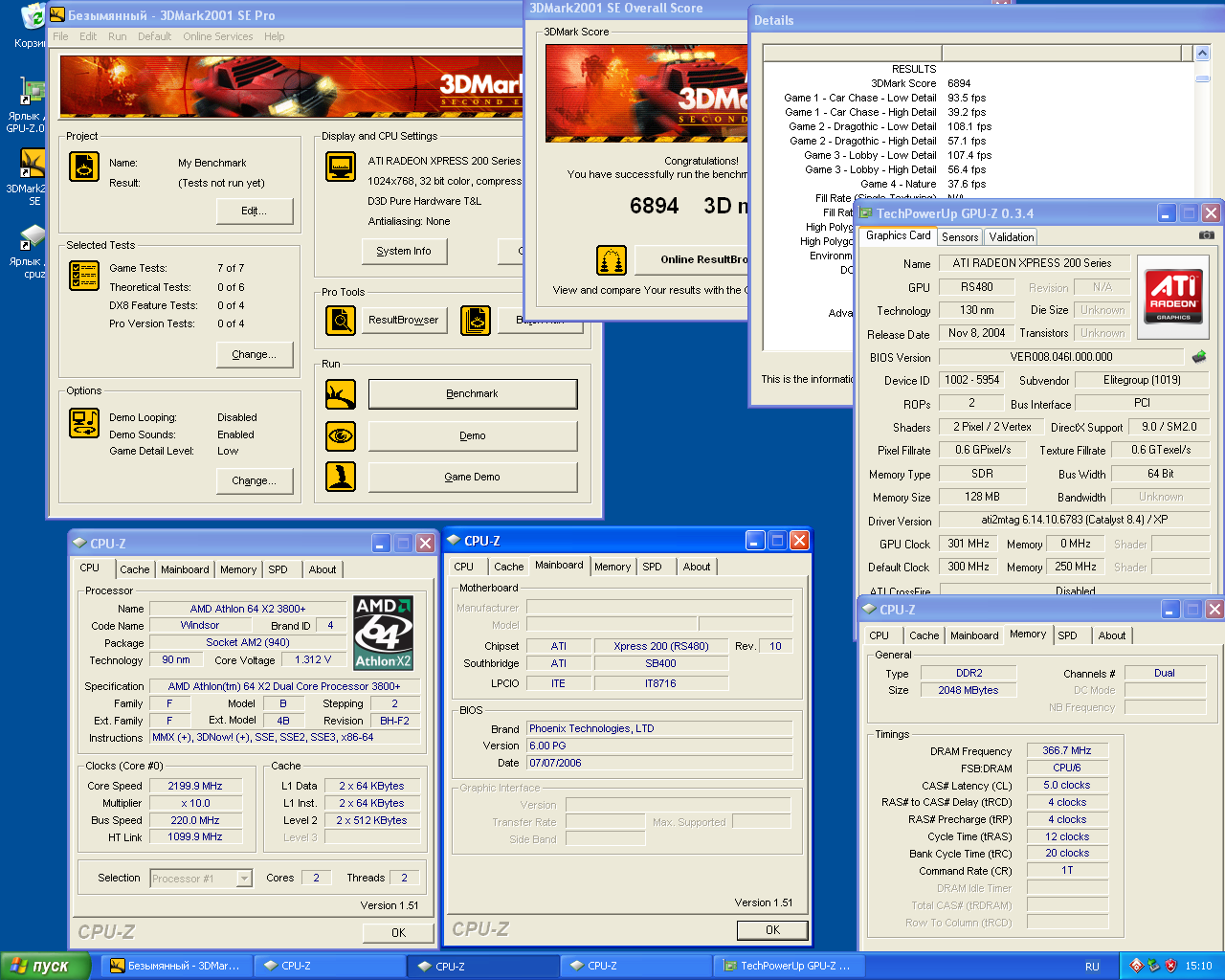Open the Cache tab in the CPU-Z processor window

[134, 569]
